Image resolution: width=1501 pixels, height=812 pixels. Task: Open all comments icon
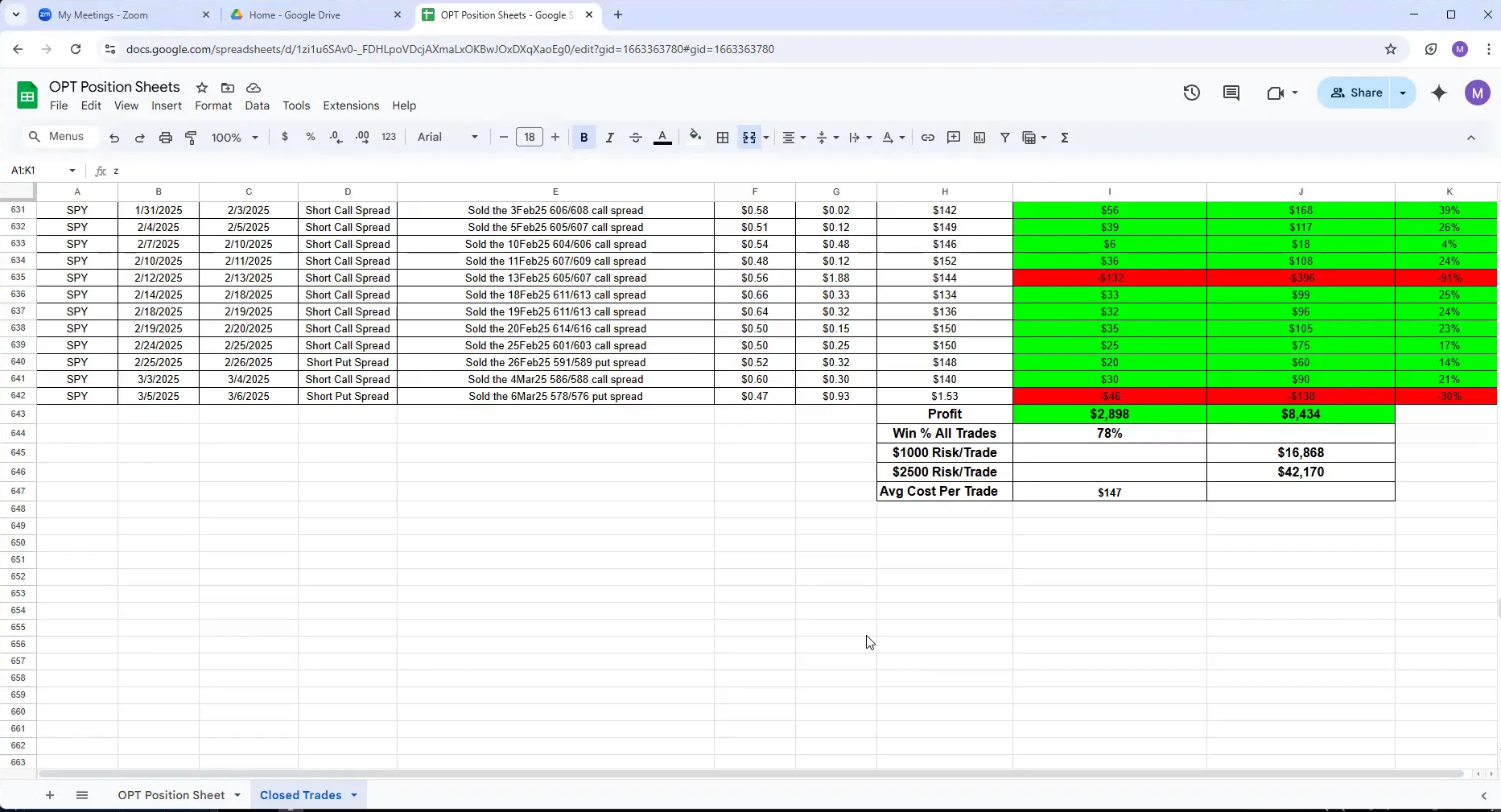(x=1231, y=93)
